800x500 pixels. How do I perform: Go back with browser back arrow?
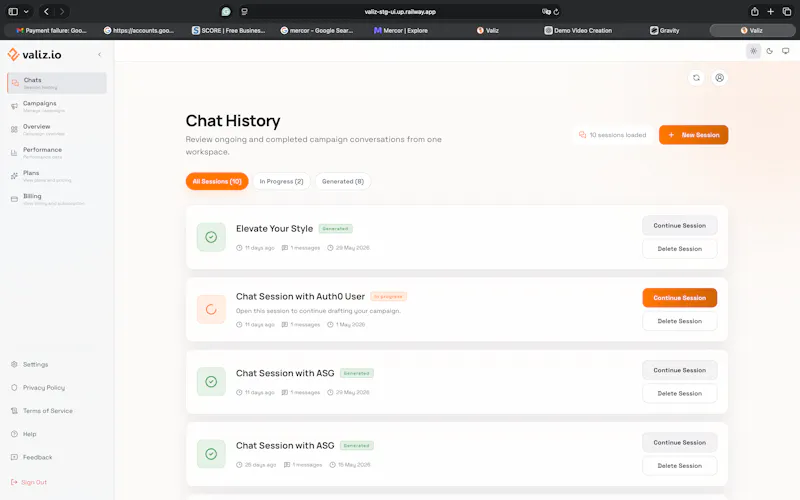coord(46,11)
